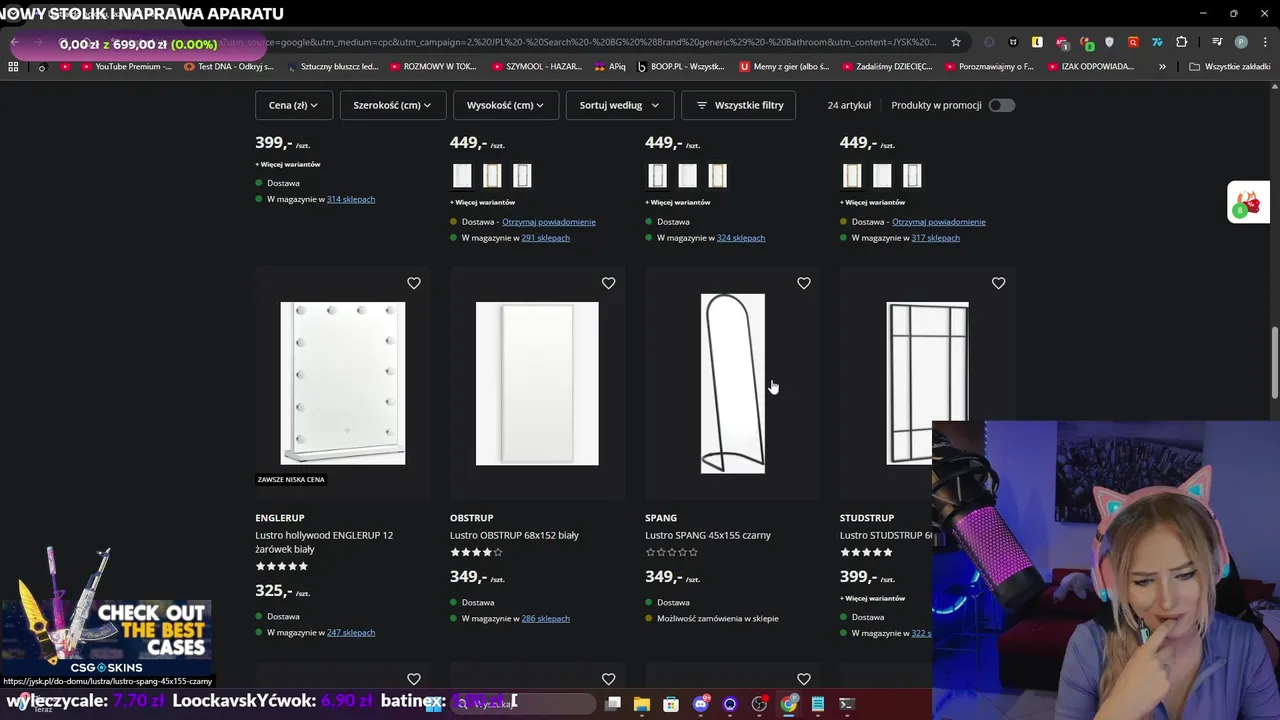Open Discord from the taskbar

tap(701, 704)
